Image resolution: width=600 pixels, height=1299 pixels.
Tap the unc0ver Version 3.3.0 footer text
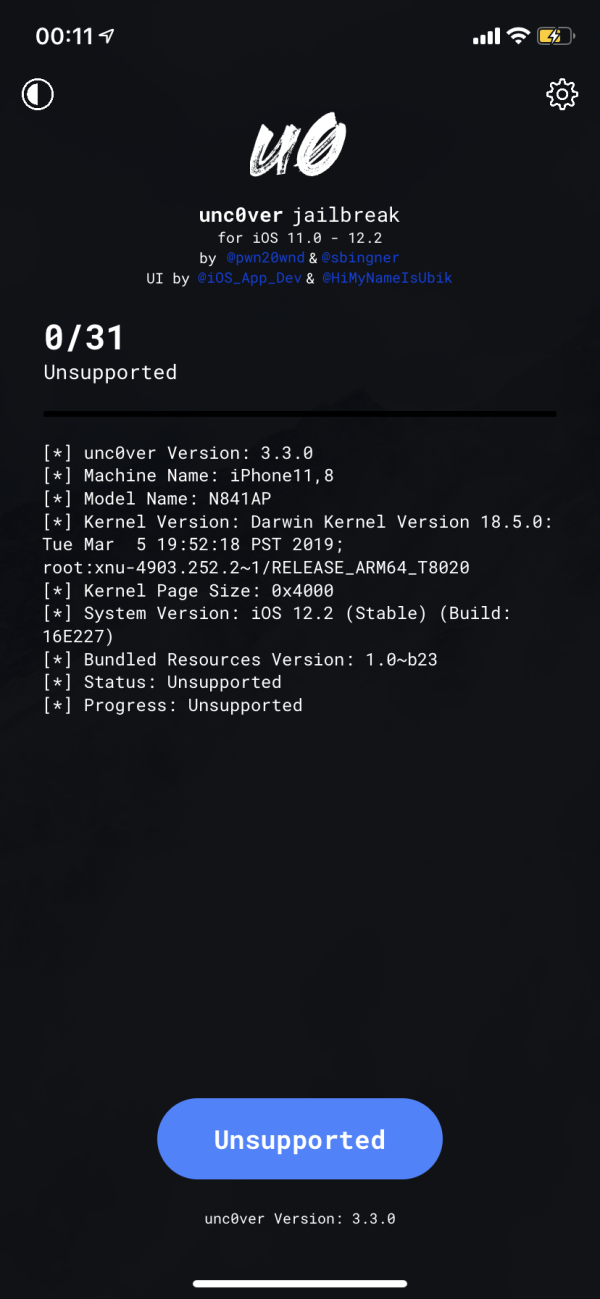click(300, 1219)
